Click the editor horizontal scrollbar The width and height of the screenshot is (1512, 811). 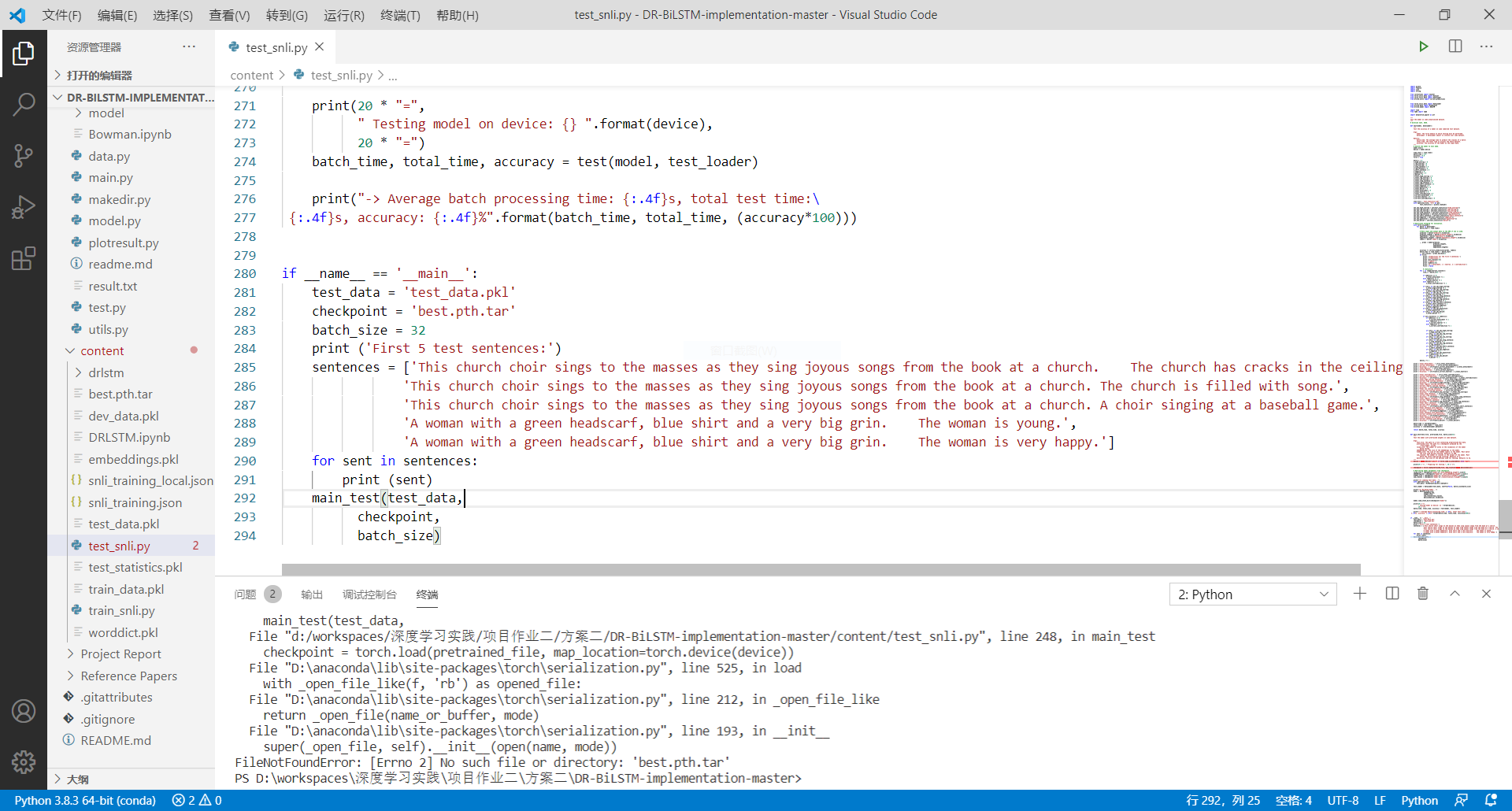821,569
